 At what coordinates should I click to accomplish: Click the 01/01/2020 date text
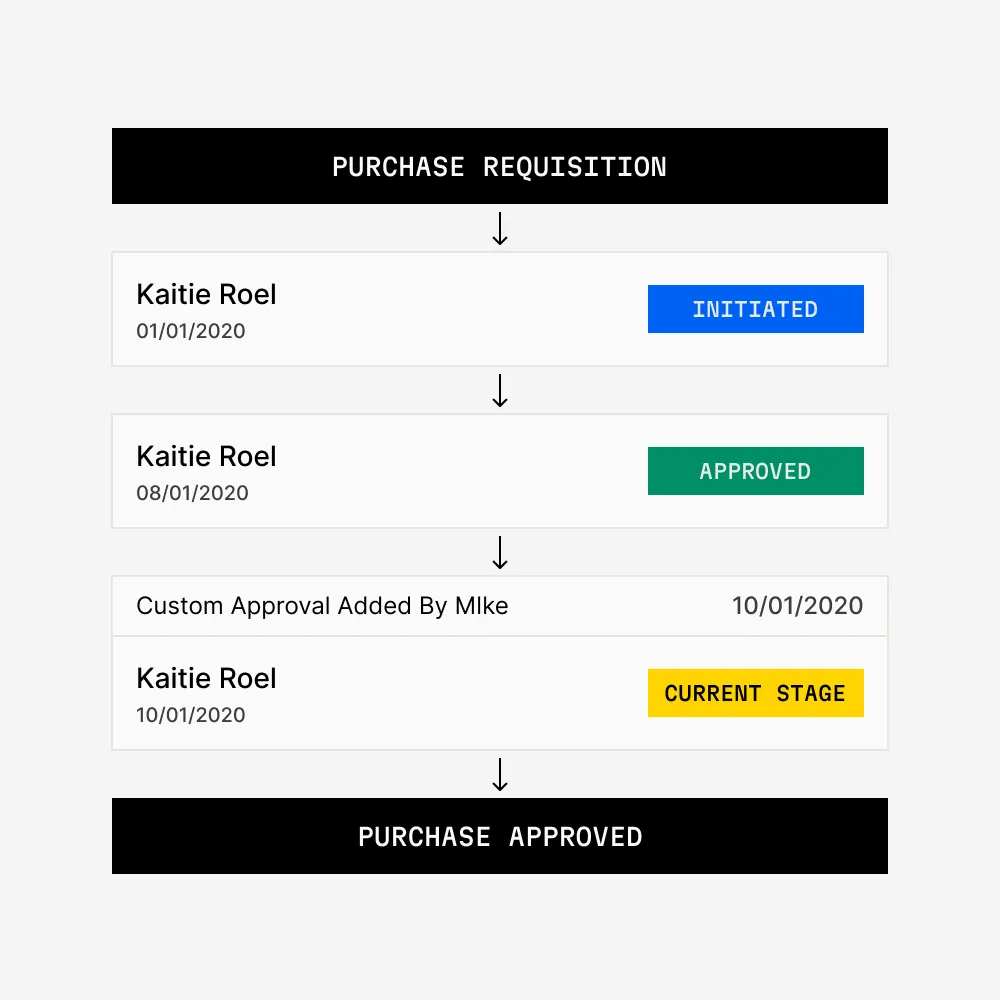(191, 331)
